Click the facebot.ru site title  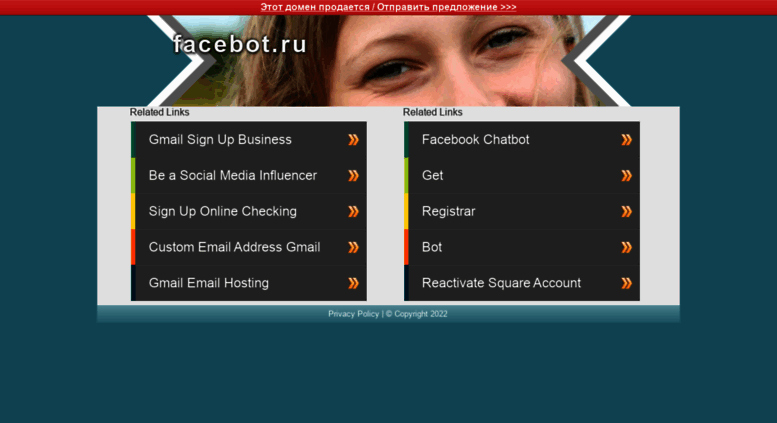240,44
